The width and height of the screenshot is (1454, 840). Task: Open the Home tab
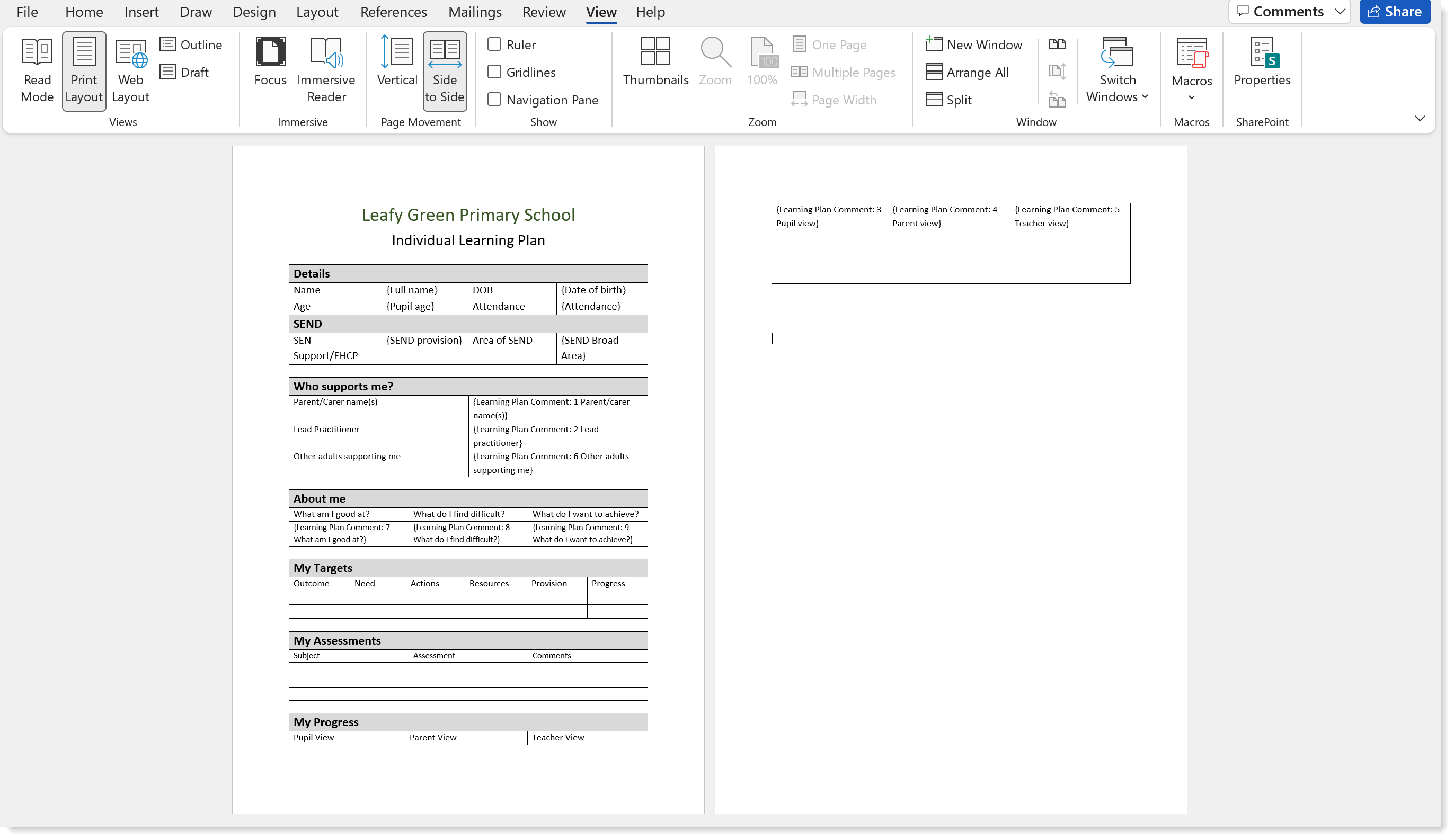pyautogui.click(x=84, y=12)
